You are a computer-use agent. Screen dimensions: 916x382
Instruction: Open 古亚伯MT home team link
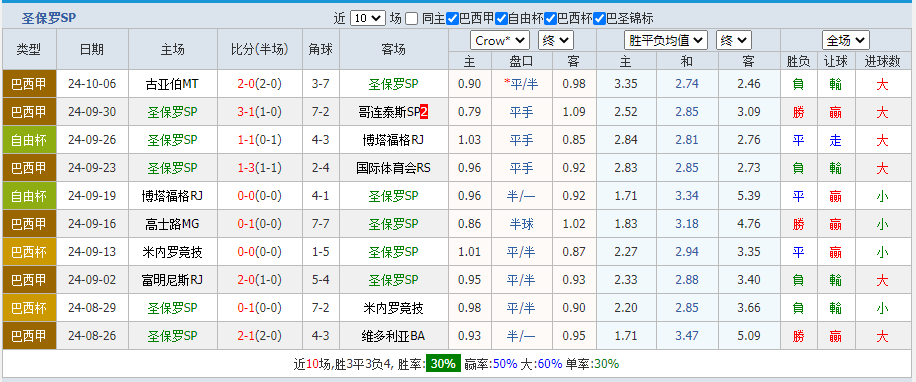172,84
